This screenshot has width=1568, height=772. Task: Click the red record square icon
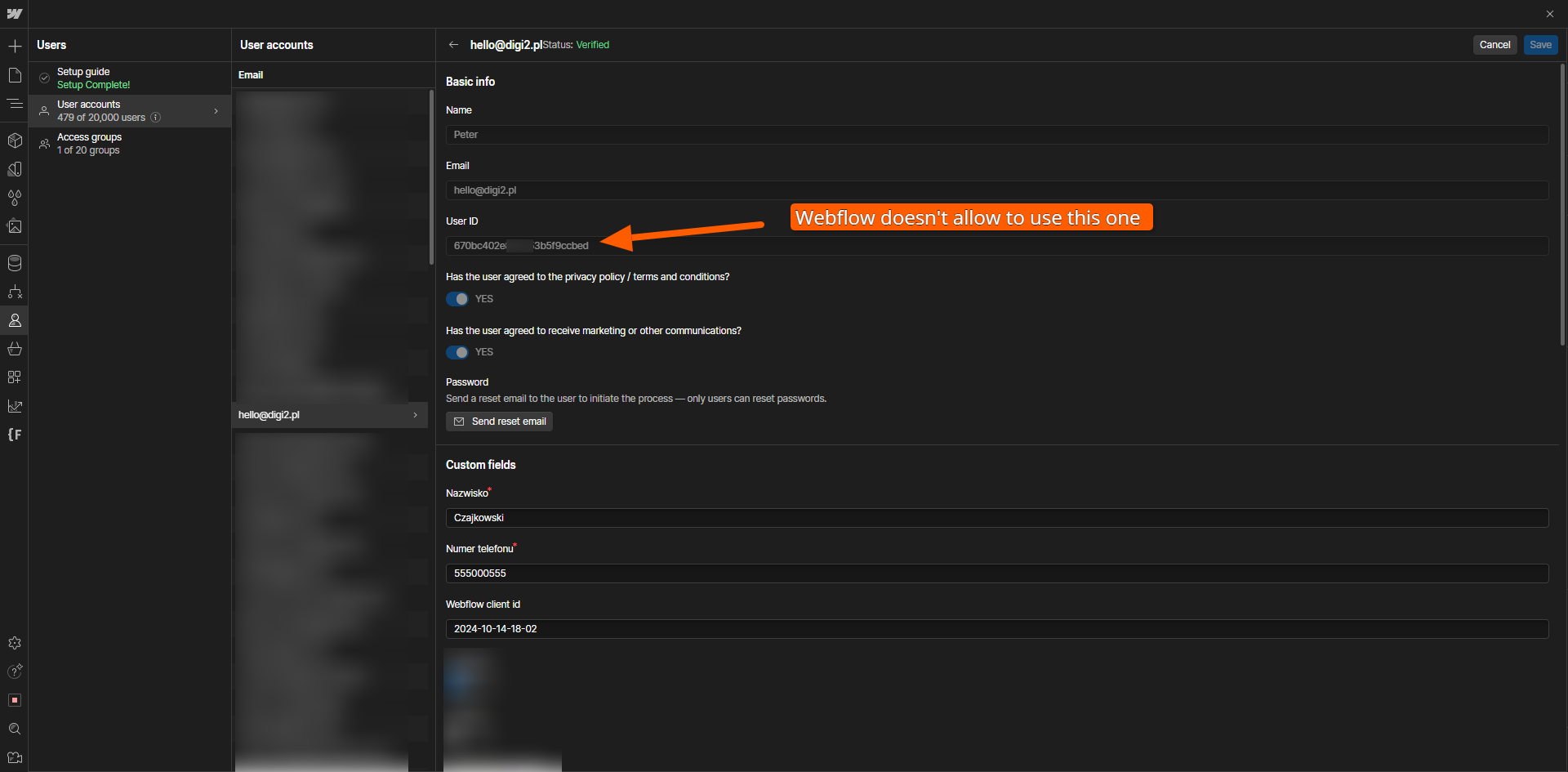point(15,700)
